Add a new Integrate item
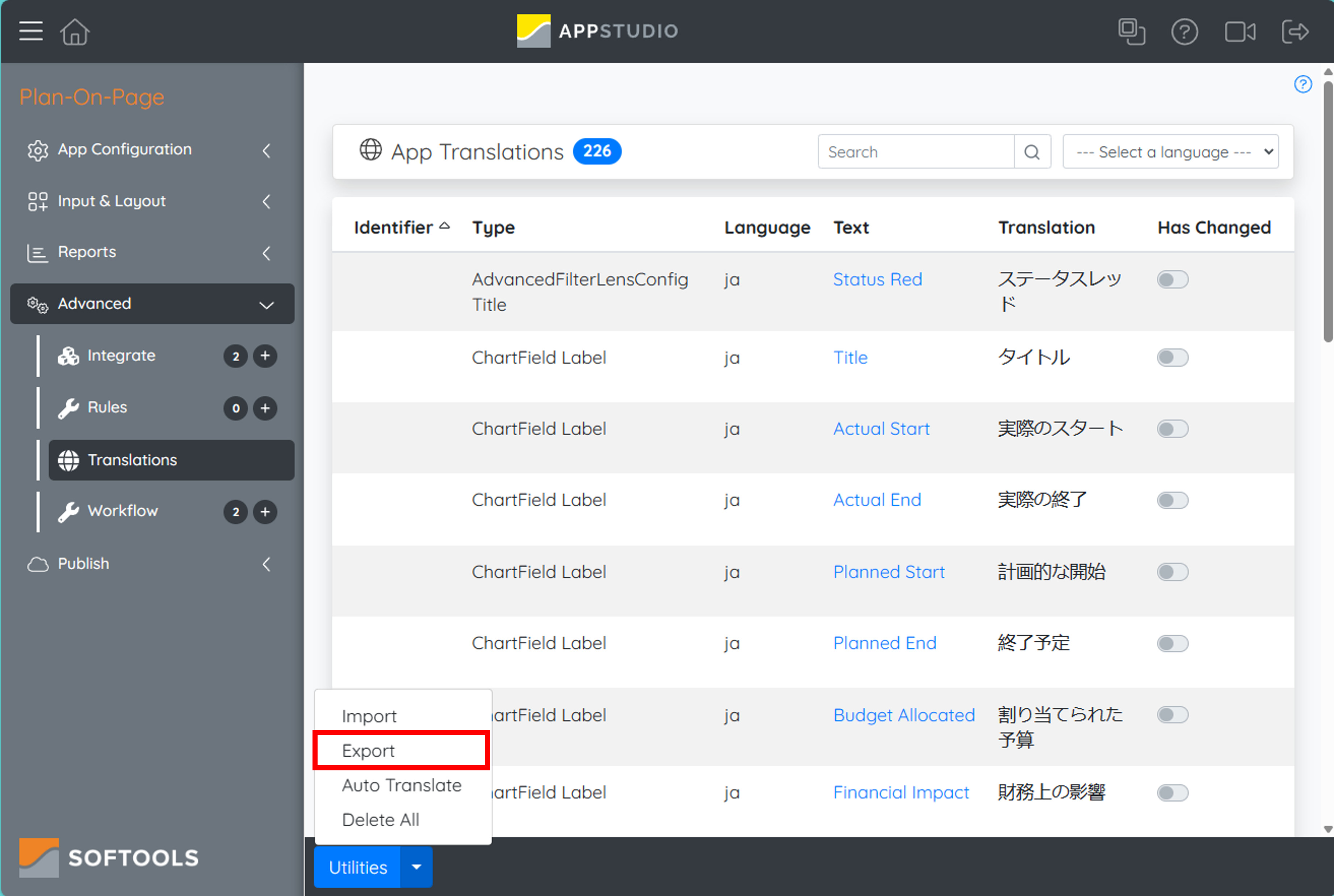Viewport: 1334px width, 896px height. click(x=265, y=356)
